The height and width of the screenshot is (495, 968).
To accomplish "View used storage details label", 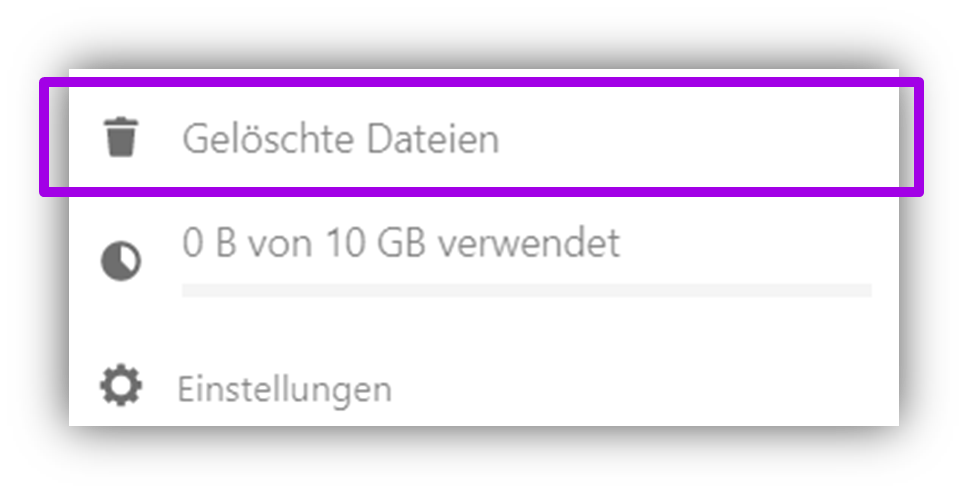I will (401, 243).
